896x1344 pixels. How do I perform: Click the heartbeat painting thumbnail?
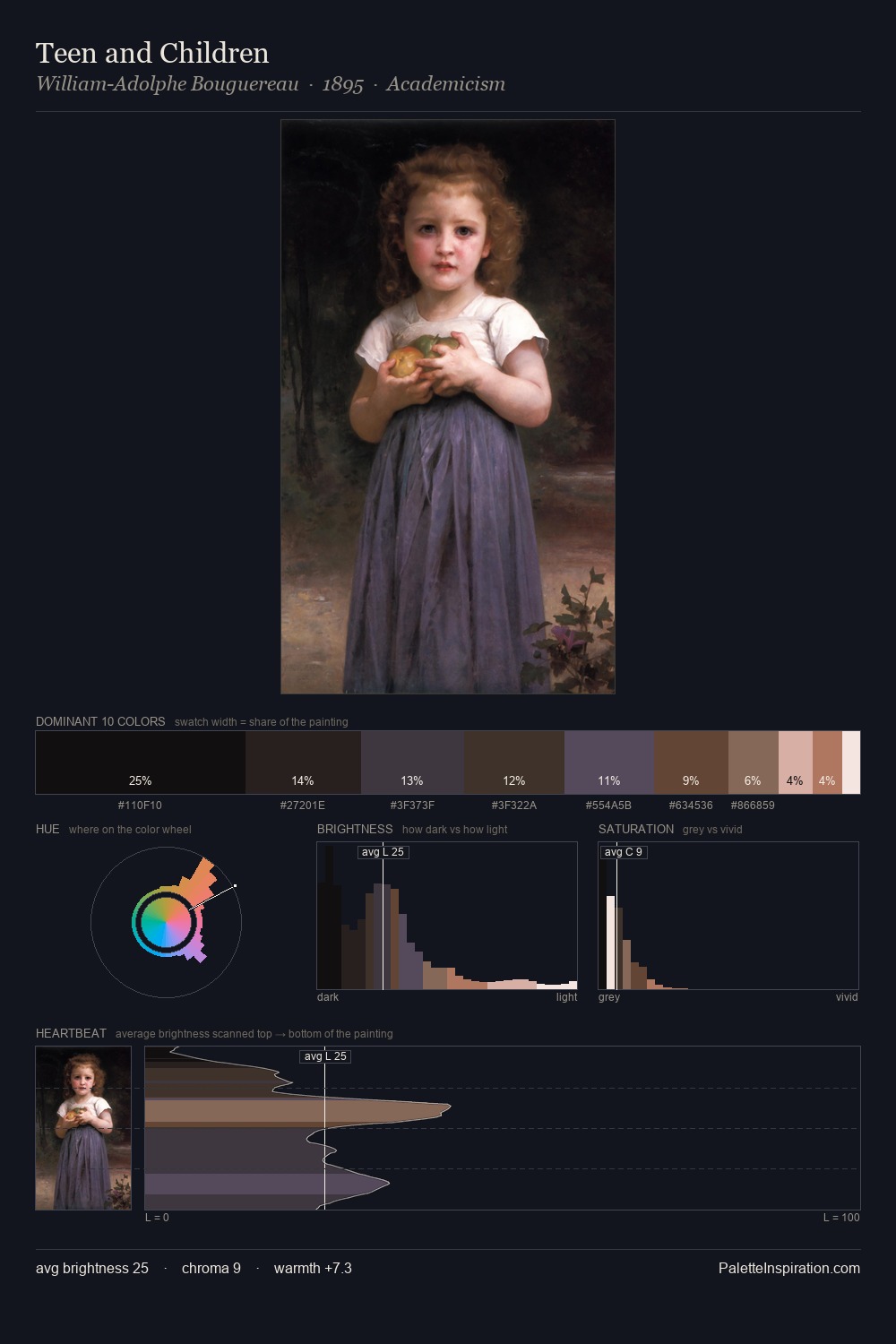(83, 1128)
